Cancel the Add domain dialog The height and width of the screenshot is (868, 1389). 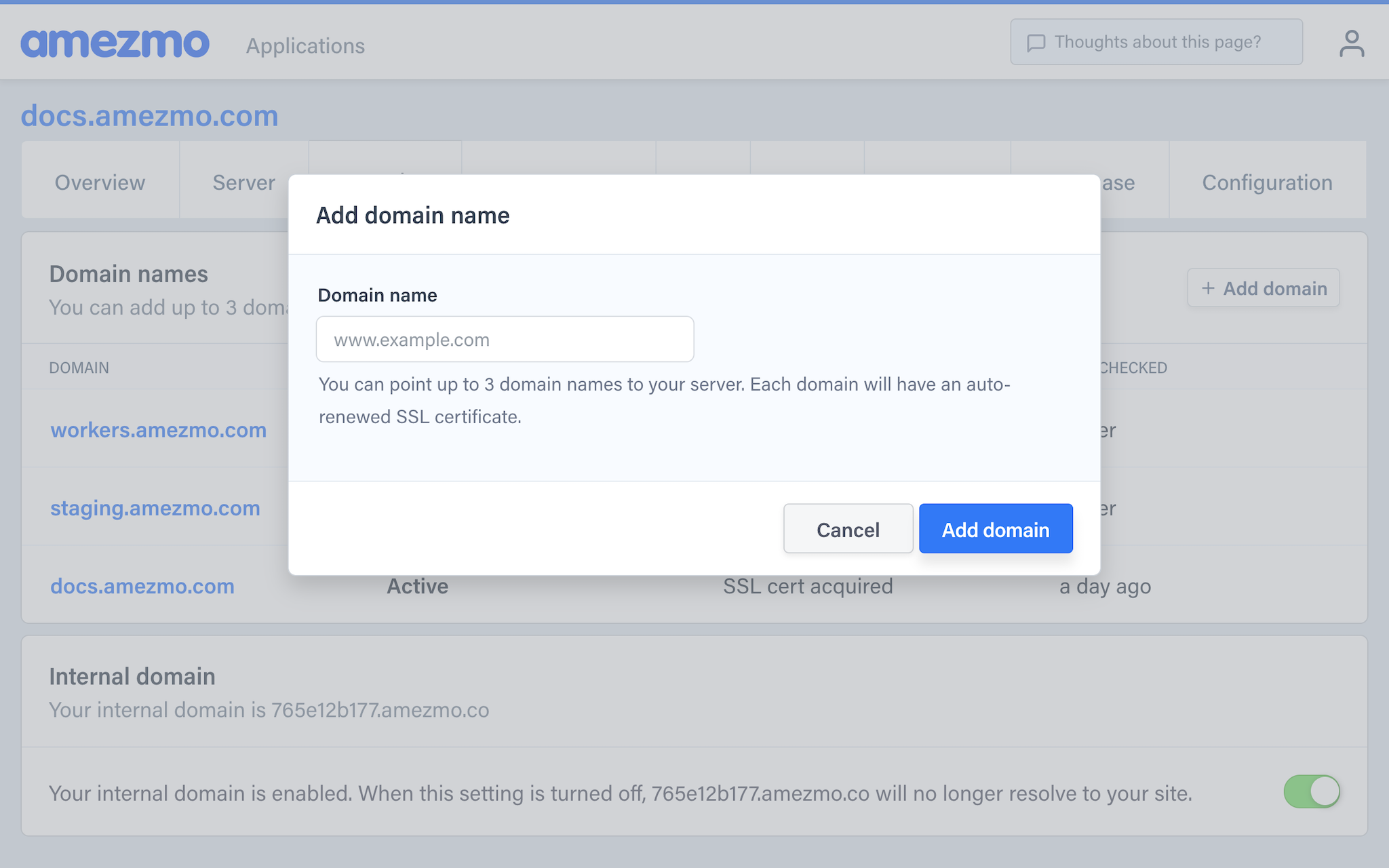848,529
